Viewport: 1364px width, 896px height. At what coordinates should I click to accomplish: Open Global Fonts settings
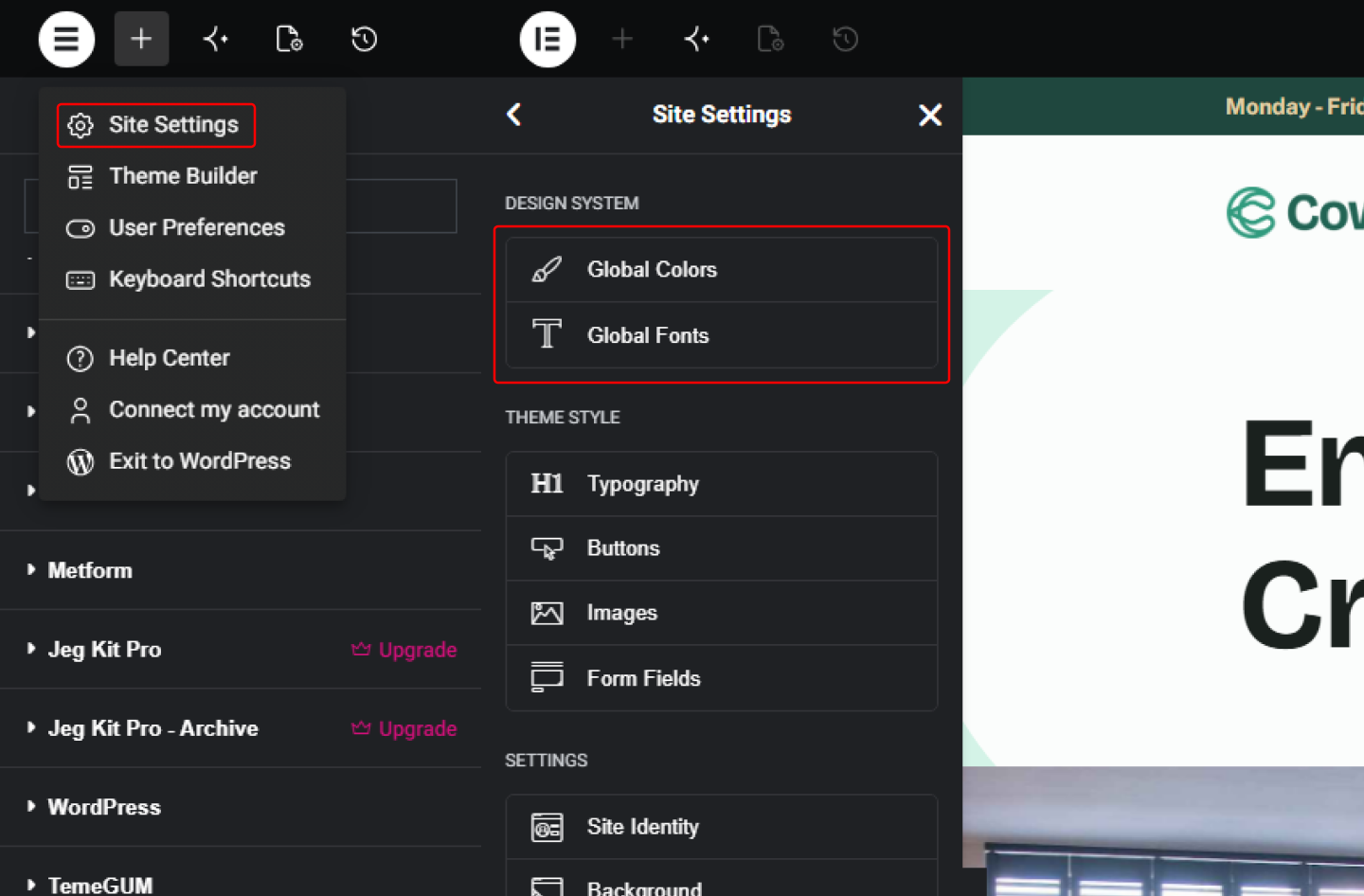click(722, 335)
